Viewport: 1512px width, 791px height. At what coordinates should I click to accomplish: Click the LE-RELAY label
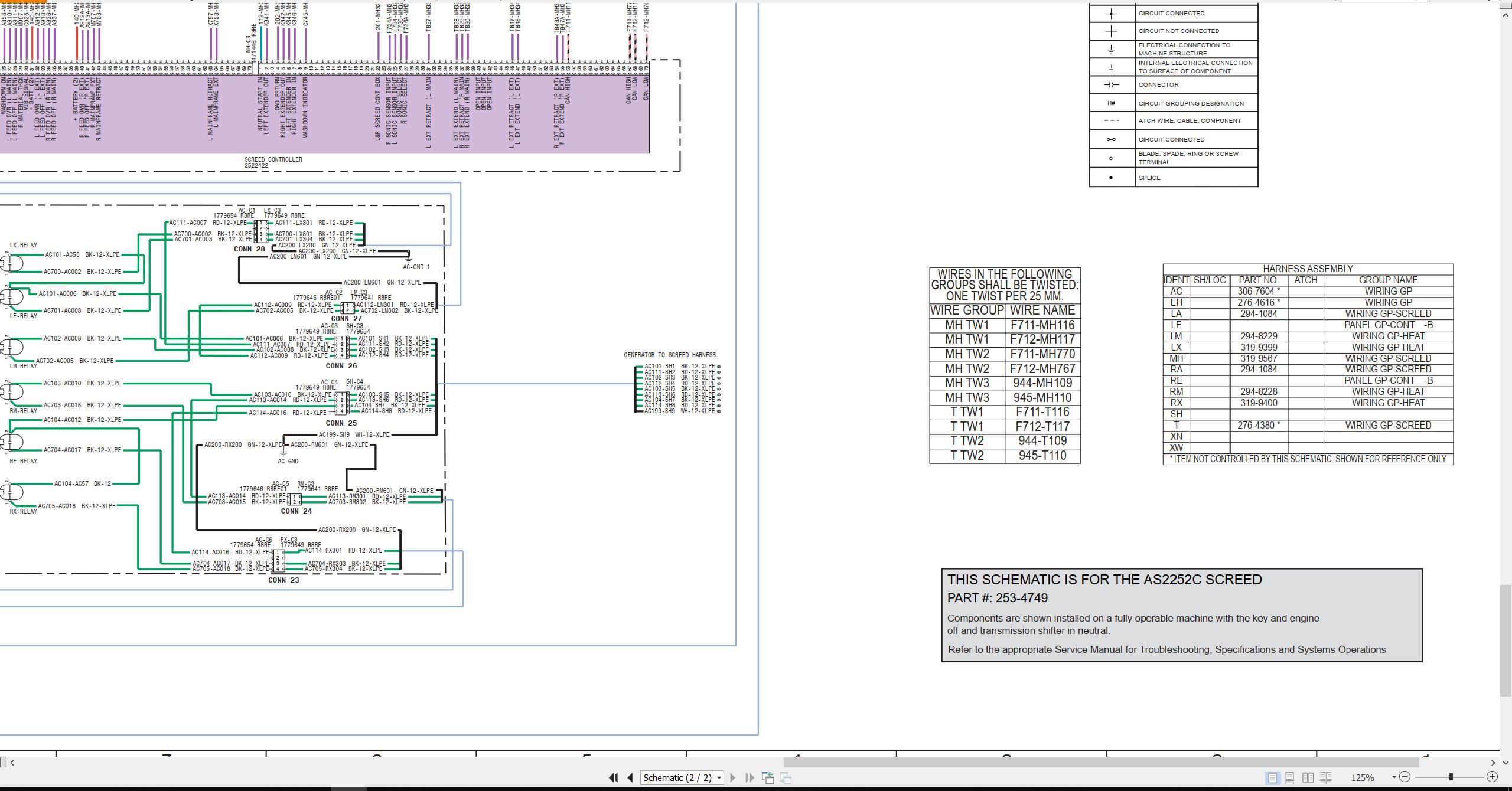click(23, 316)
